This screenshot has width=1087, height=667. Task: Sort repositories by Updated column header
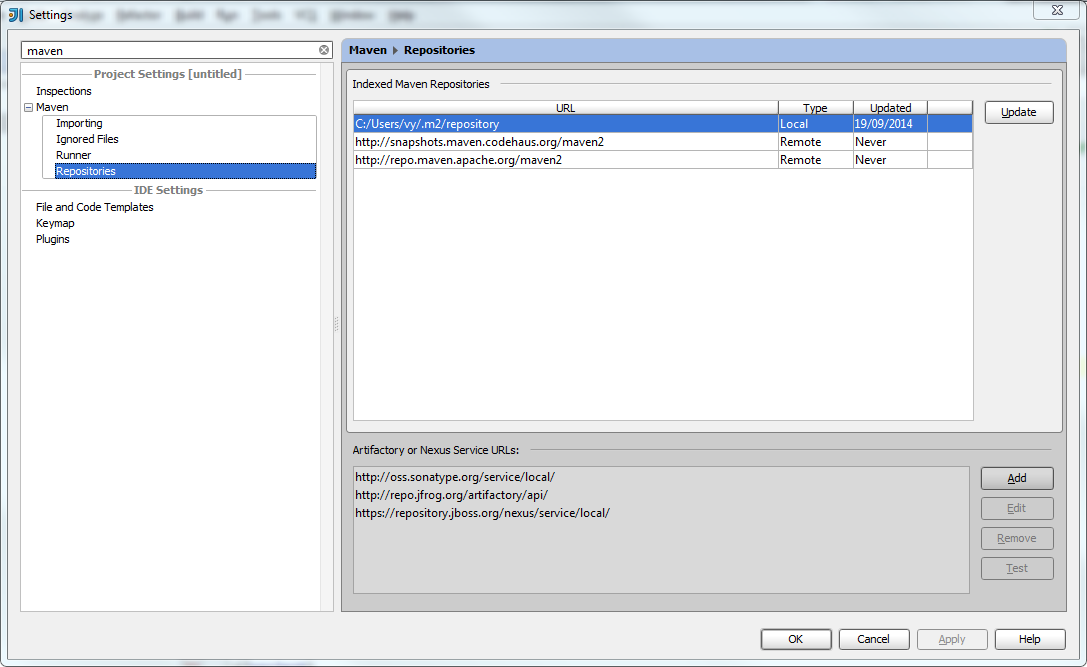(890, 108)
